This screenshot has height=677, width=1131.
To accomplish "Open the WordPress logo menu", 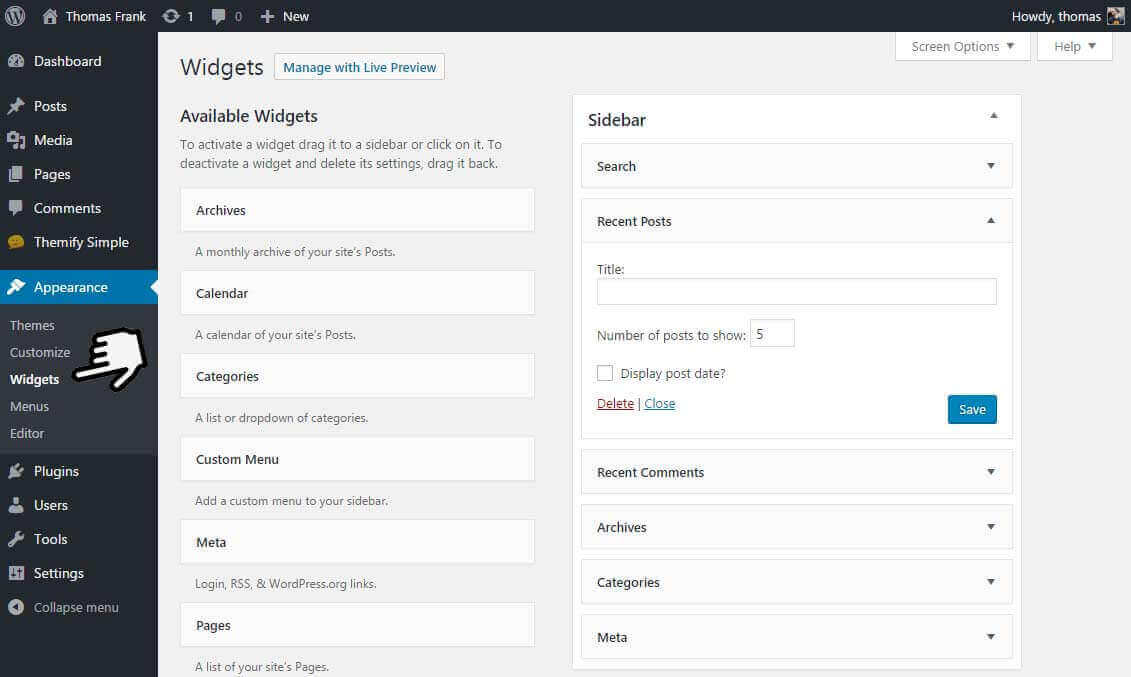I will [x=15, y=16].
